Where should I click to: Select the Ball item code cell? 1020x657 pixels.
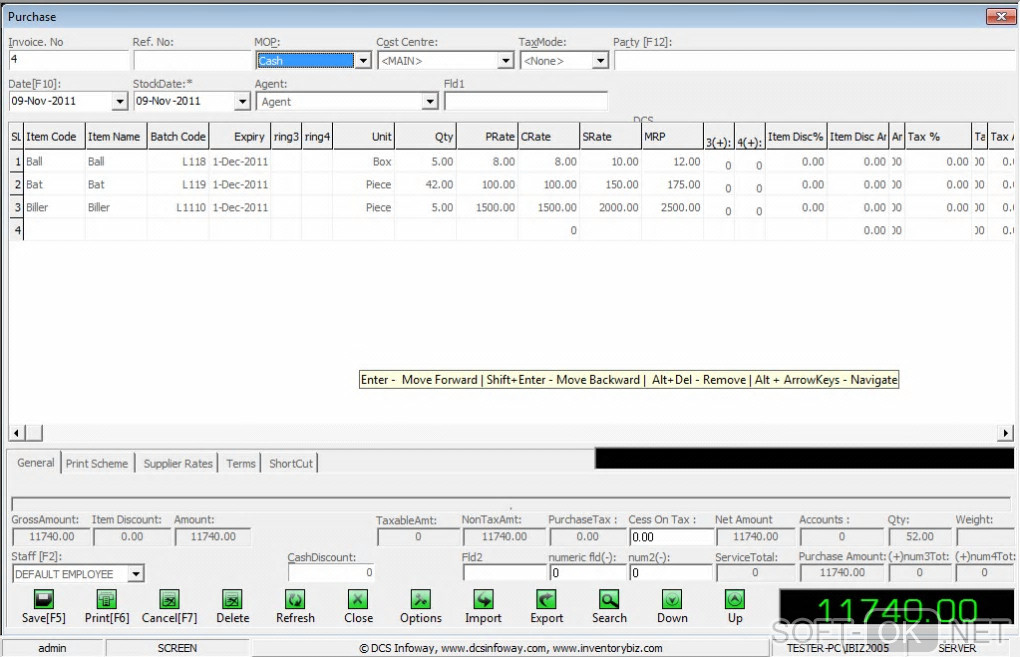point(53,161)
